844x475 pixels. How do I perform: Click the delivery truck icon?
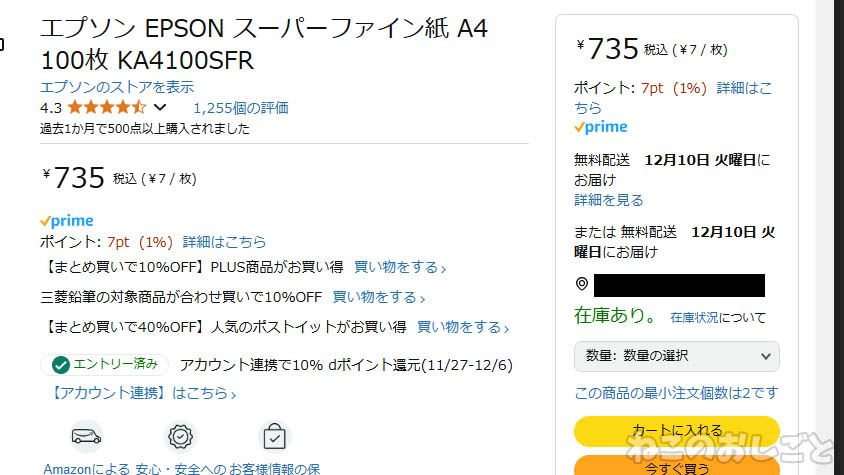[x=86, y=436]
